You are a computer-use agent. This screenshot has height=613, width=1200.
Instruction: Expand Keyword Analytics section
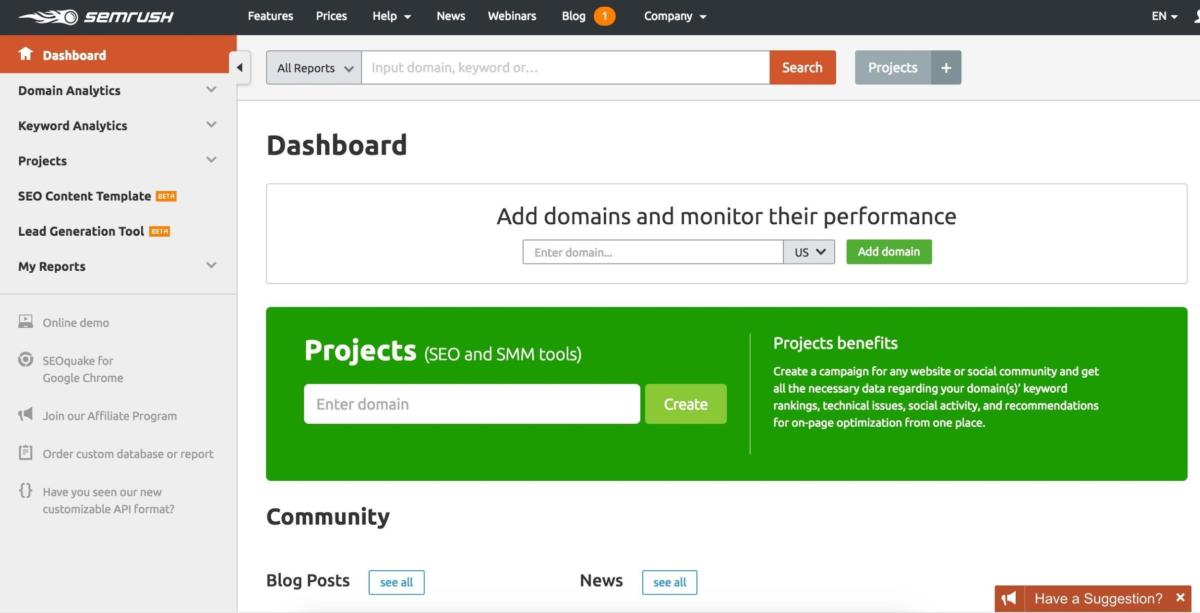[211, 125]
